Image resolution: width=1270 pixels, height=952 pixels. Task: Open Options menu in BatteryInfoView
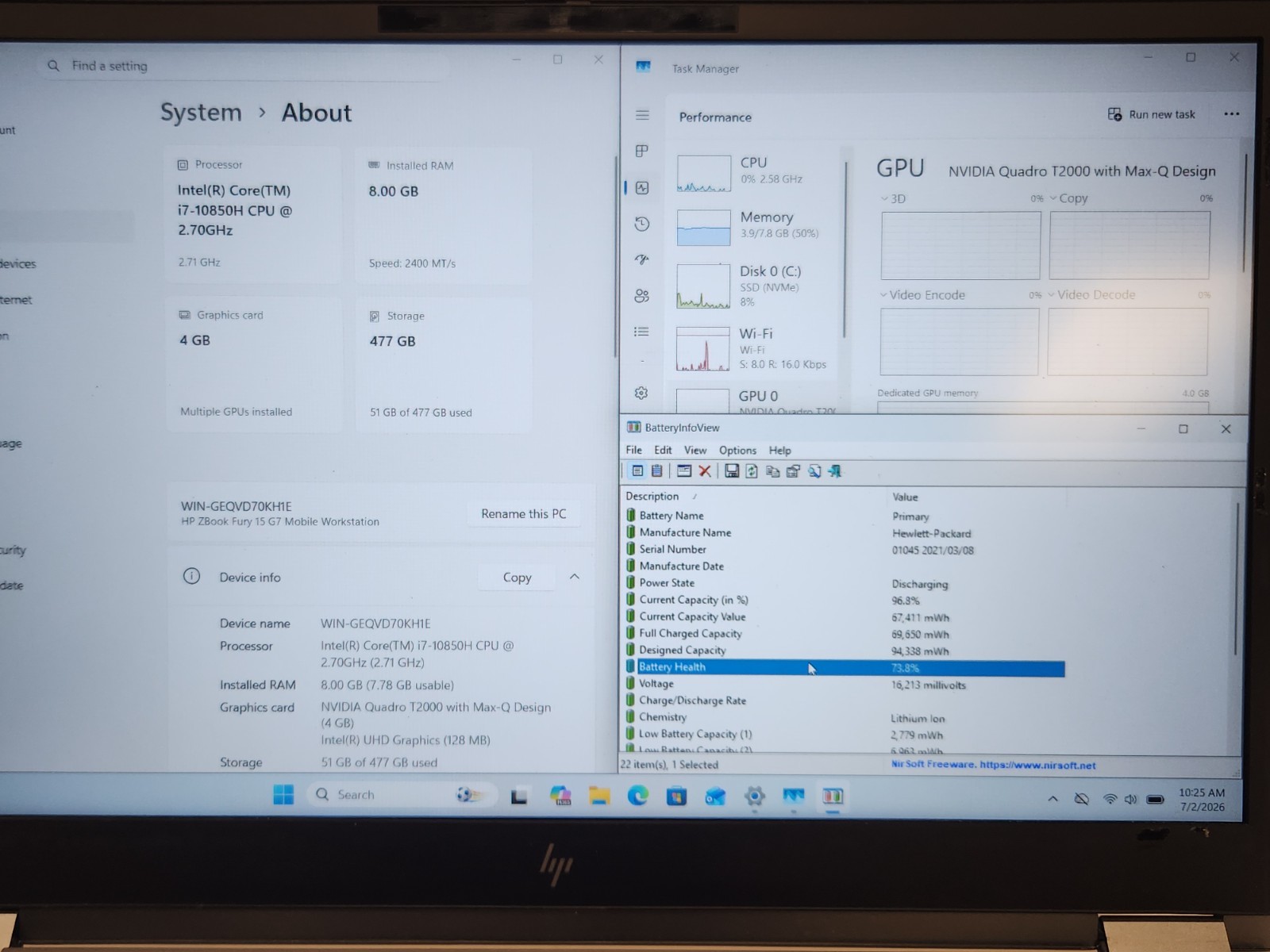click(737, 450)
